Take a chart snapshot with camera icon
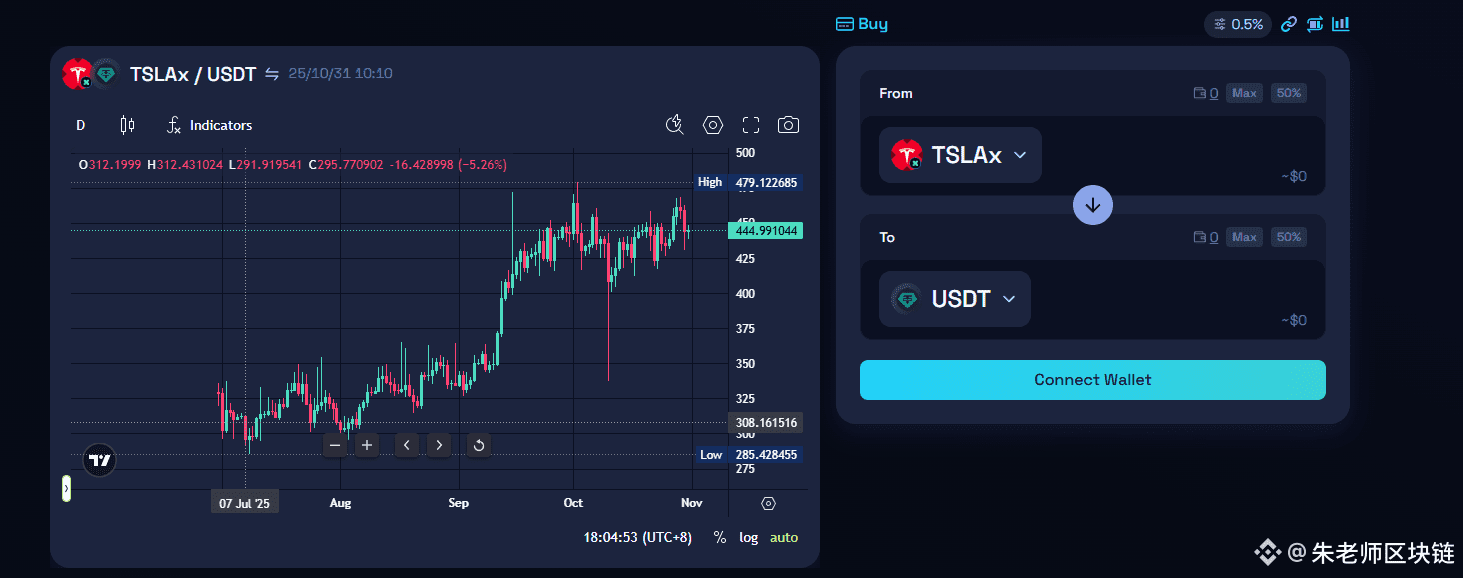Screen dimensions: 1463x578 (788, 125)
